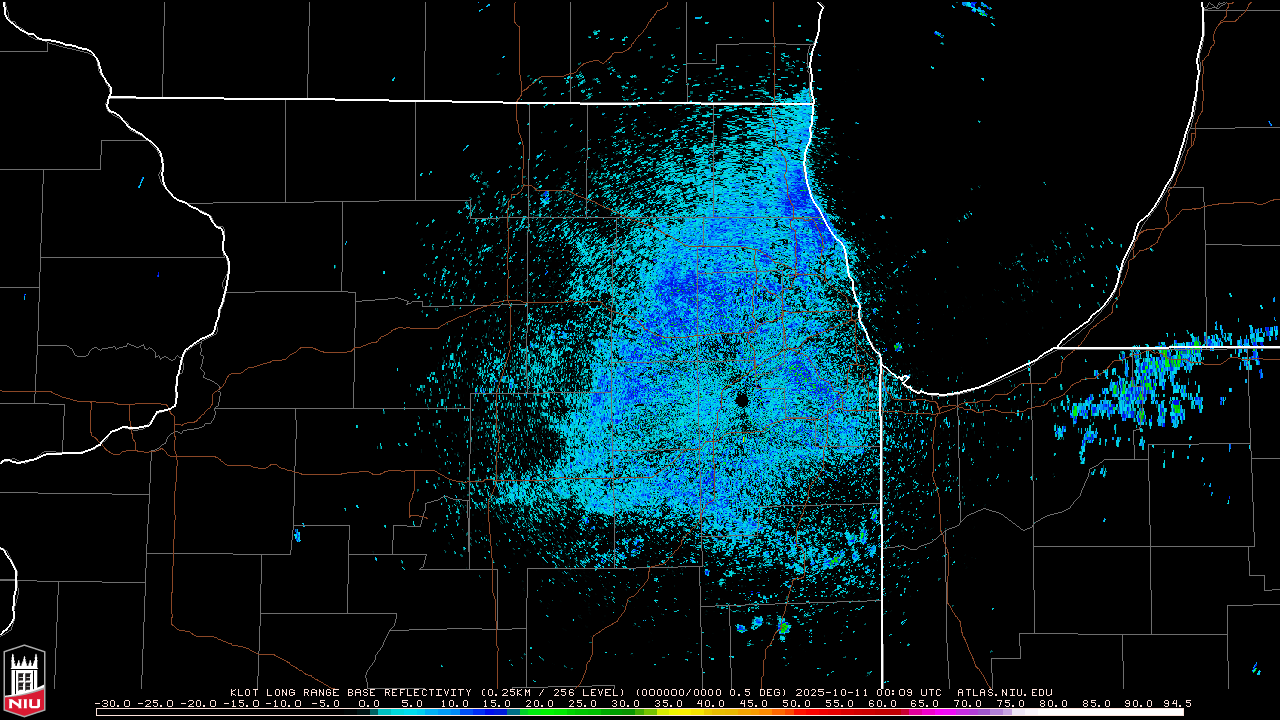
Task: Click the isolated blue echo in the far west
Action: coord(140,183)
